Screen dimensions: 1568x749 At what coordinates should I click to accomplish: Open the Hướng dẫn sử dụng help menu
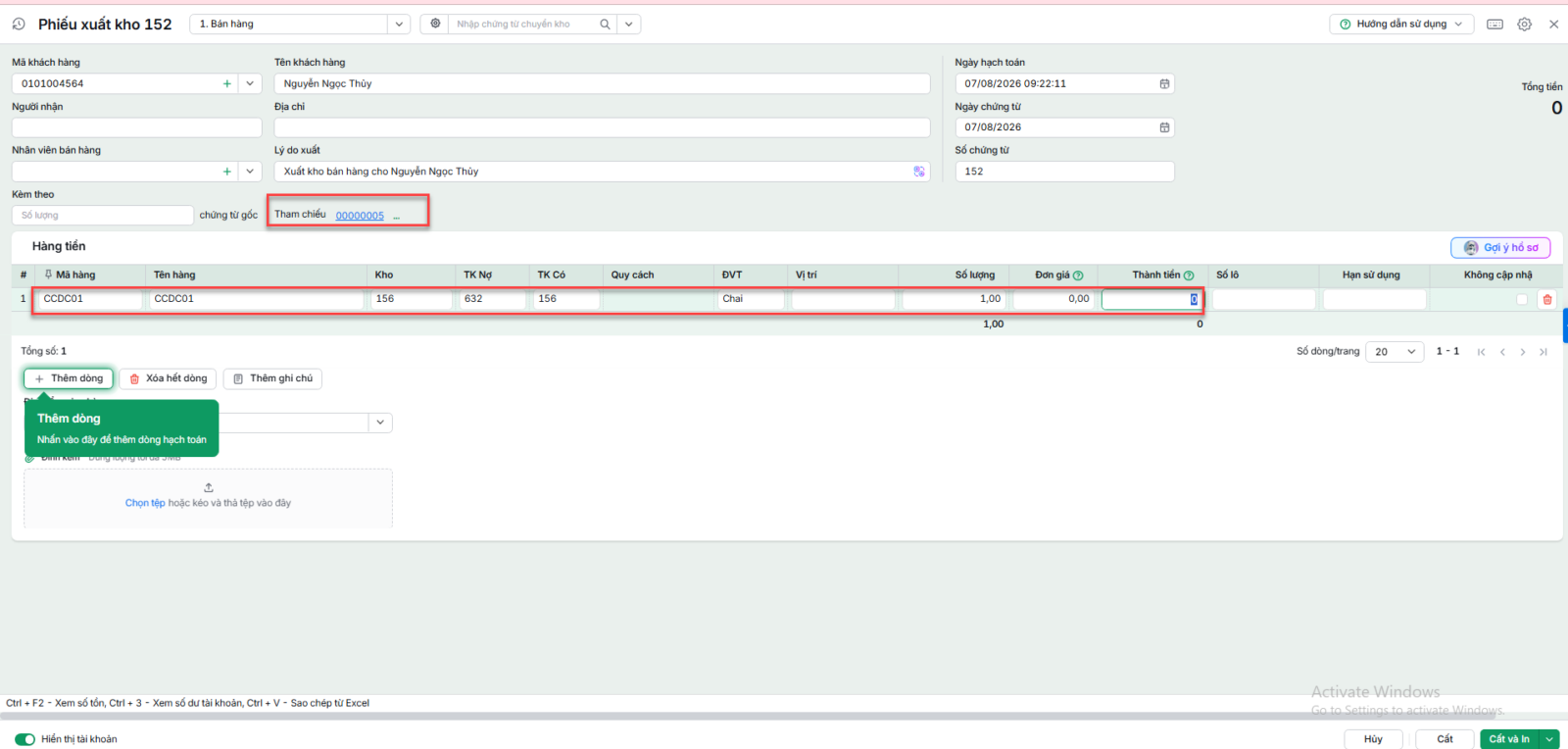click(1401, 25)
